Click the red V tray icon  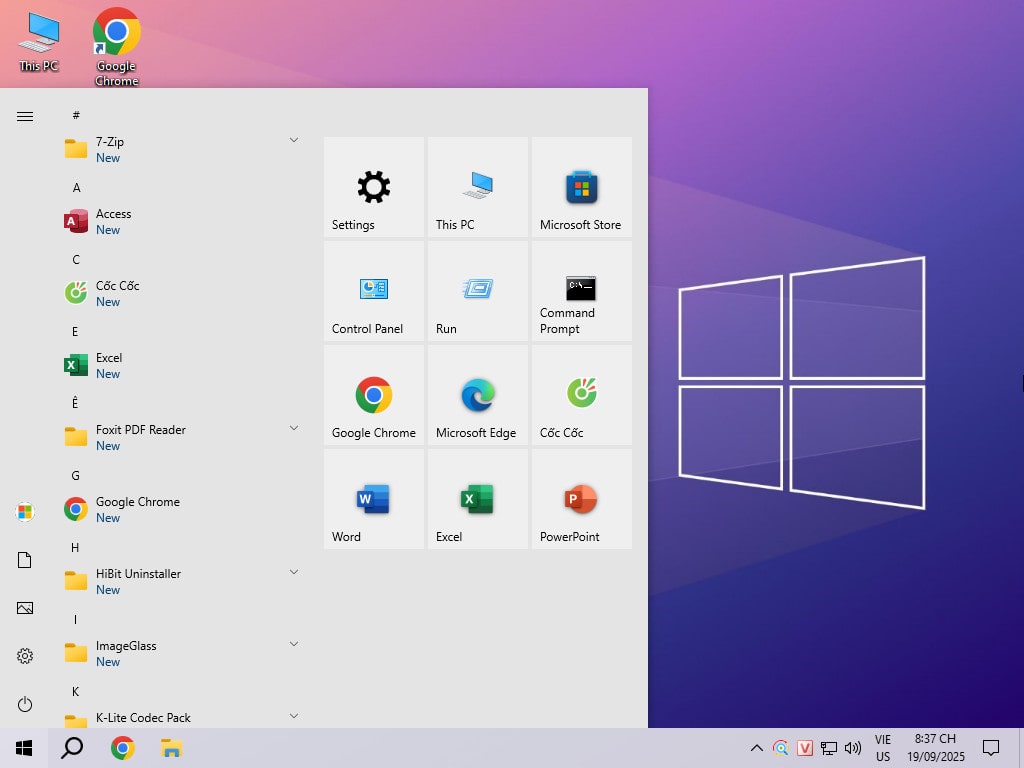click(x=805, y=748)
